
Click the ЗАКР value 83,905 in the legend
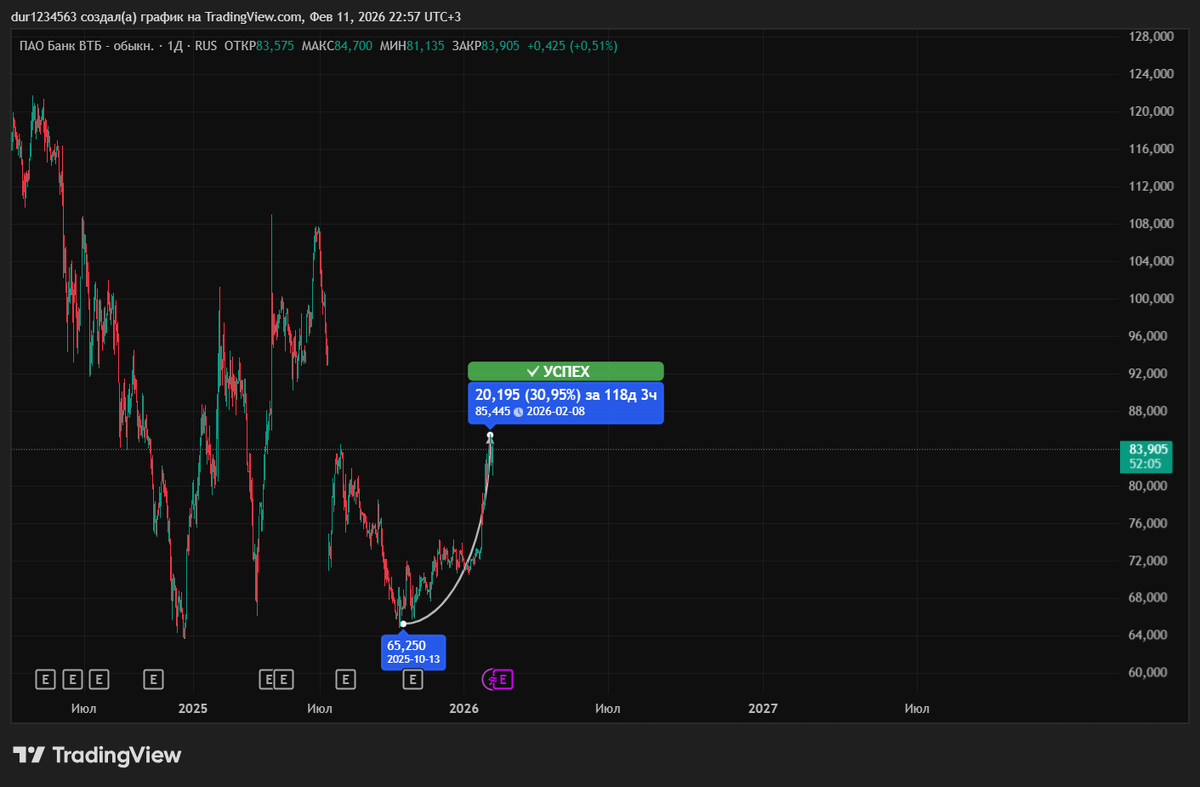click(x=501, y=46)
